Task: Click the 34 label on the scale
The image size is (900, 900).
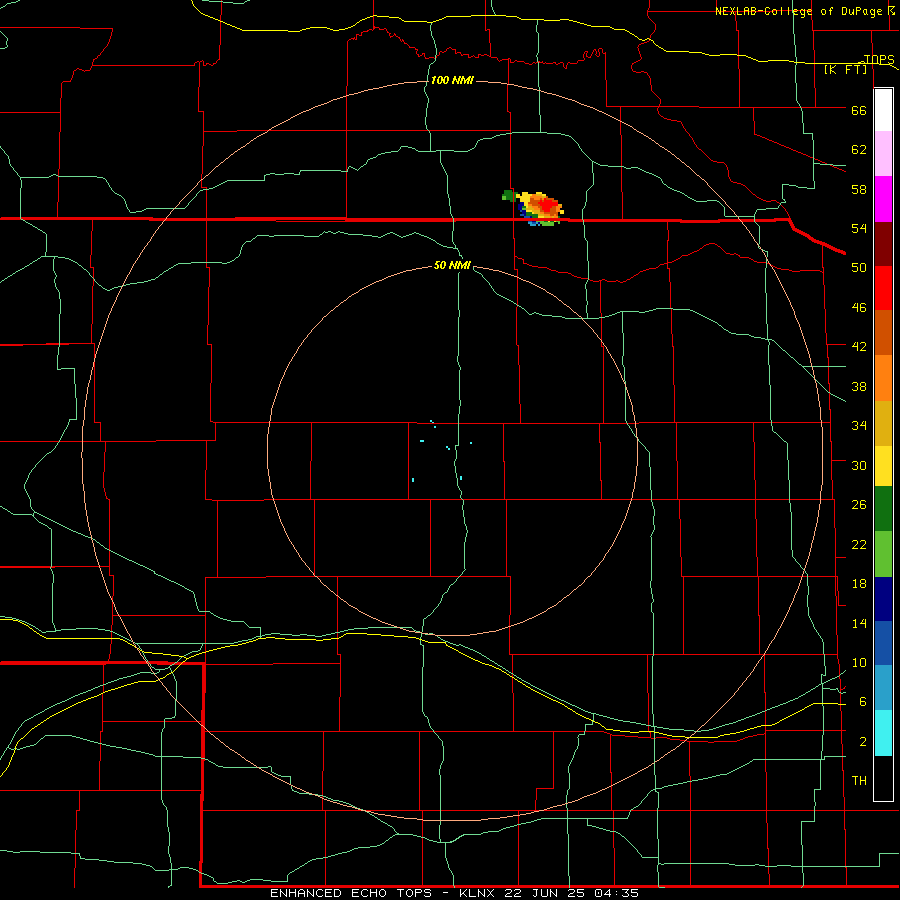Action: 859,426
